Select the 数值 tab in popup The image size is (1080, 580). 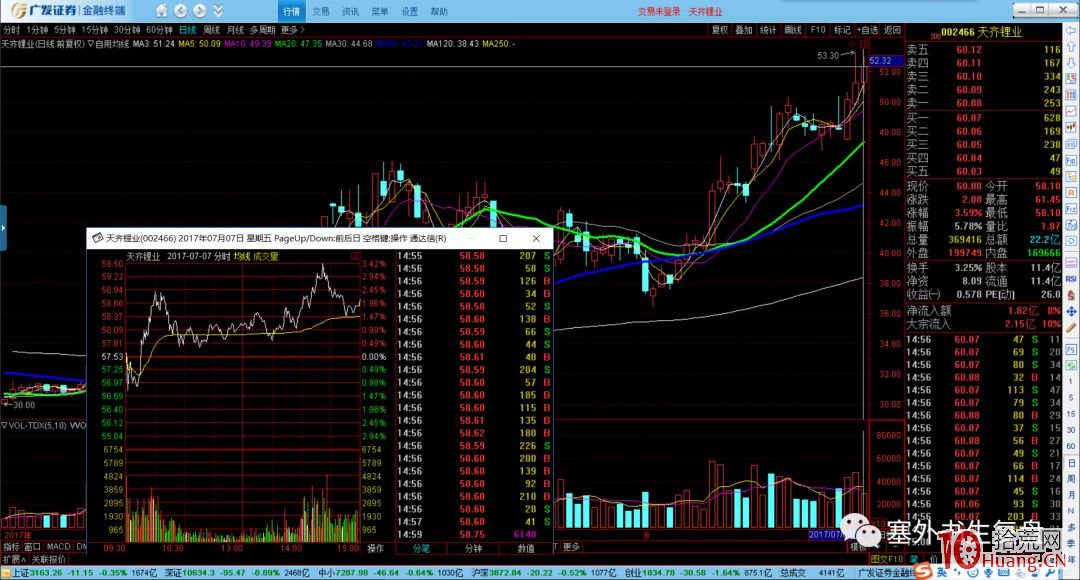pos(526,549)
